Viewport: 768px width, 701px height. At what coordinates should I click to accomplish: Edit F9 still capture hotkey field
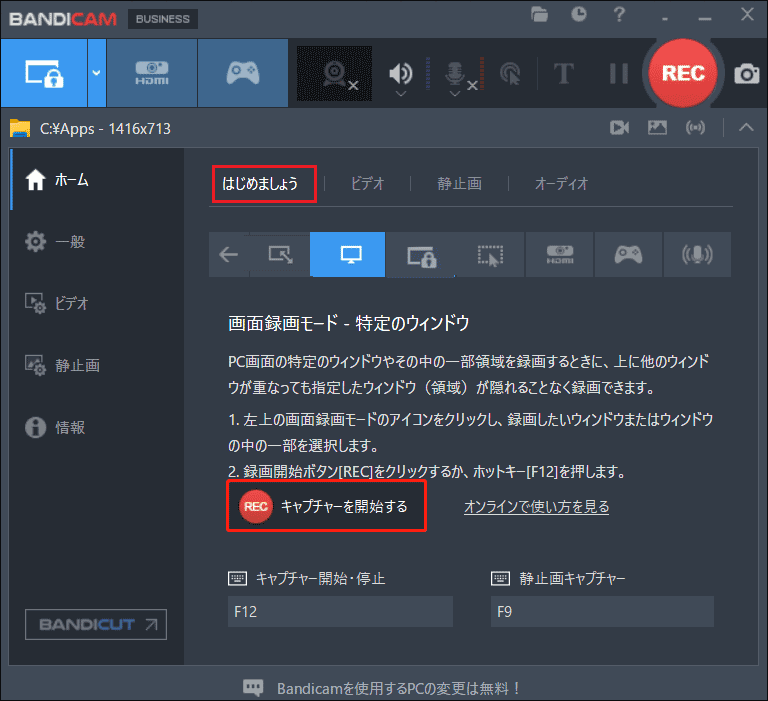(x=602, y=611)
